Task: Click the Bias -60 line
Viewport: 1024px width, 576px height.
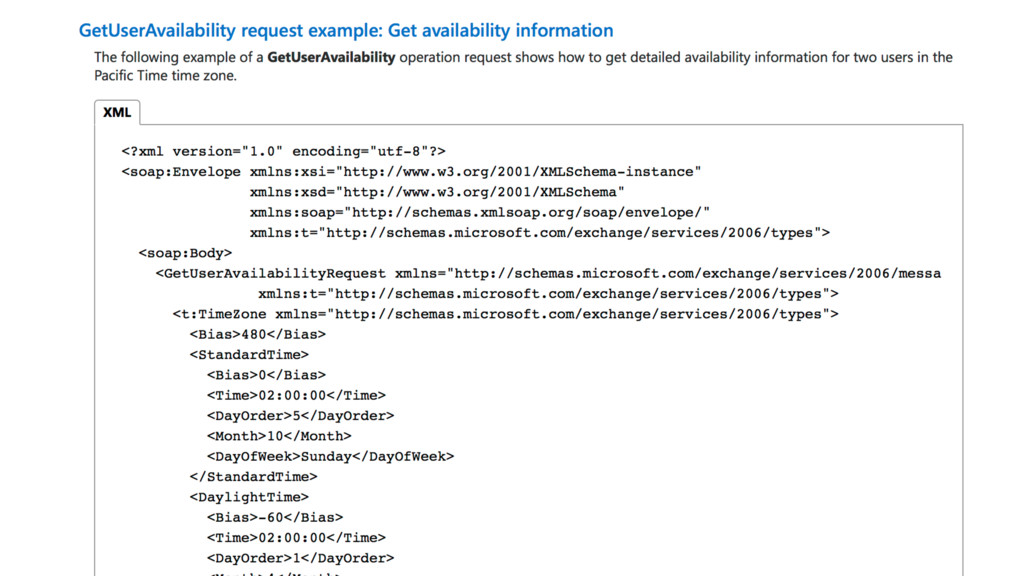Action: point(275,517)
